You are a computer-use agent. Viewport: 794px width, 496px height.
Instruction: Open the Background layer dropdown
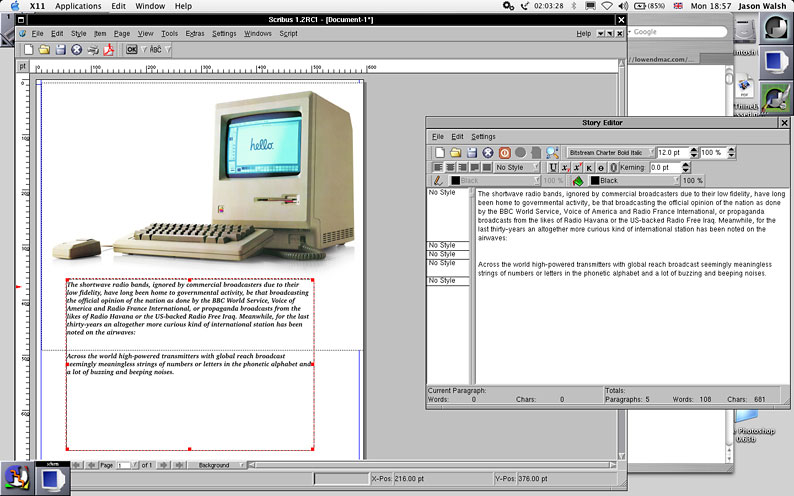218,466
